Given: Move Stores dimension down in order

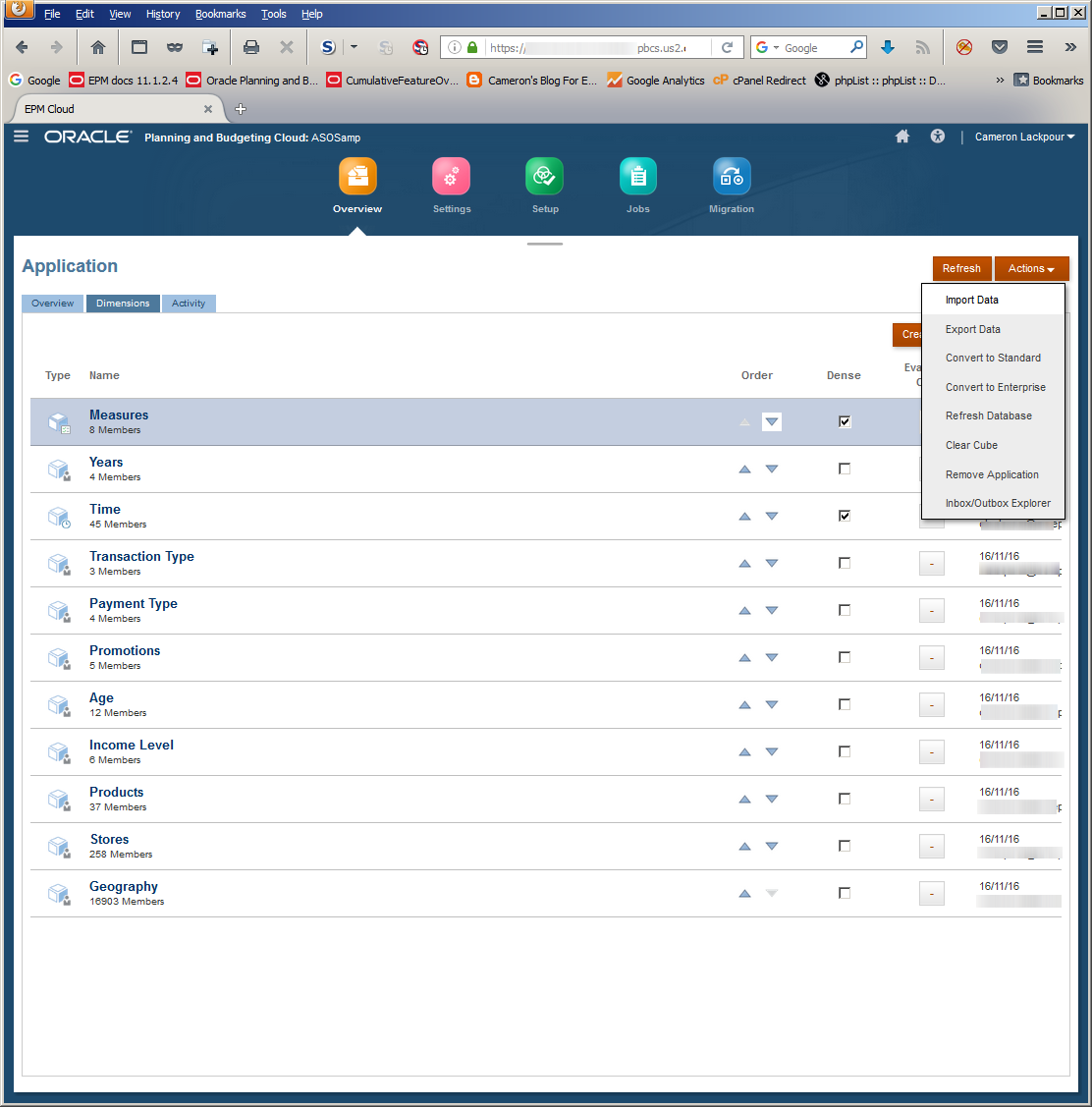Looking at the screenshot, I should point(772,846).
